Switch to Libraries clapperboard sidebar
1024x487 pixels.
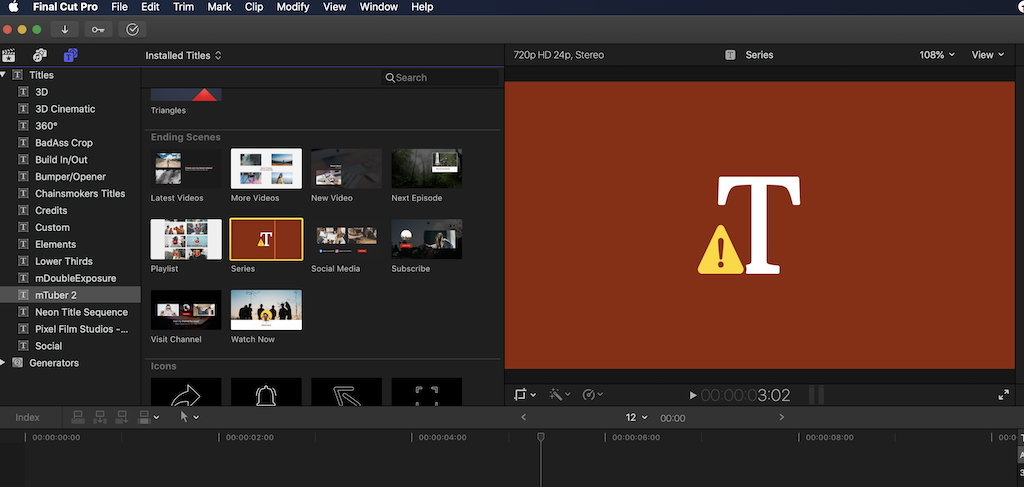coord(9,55)
